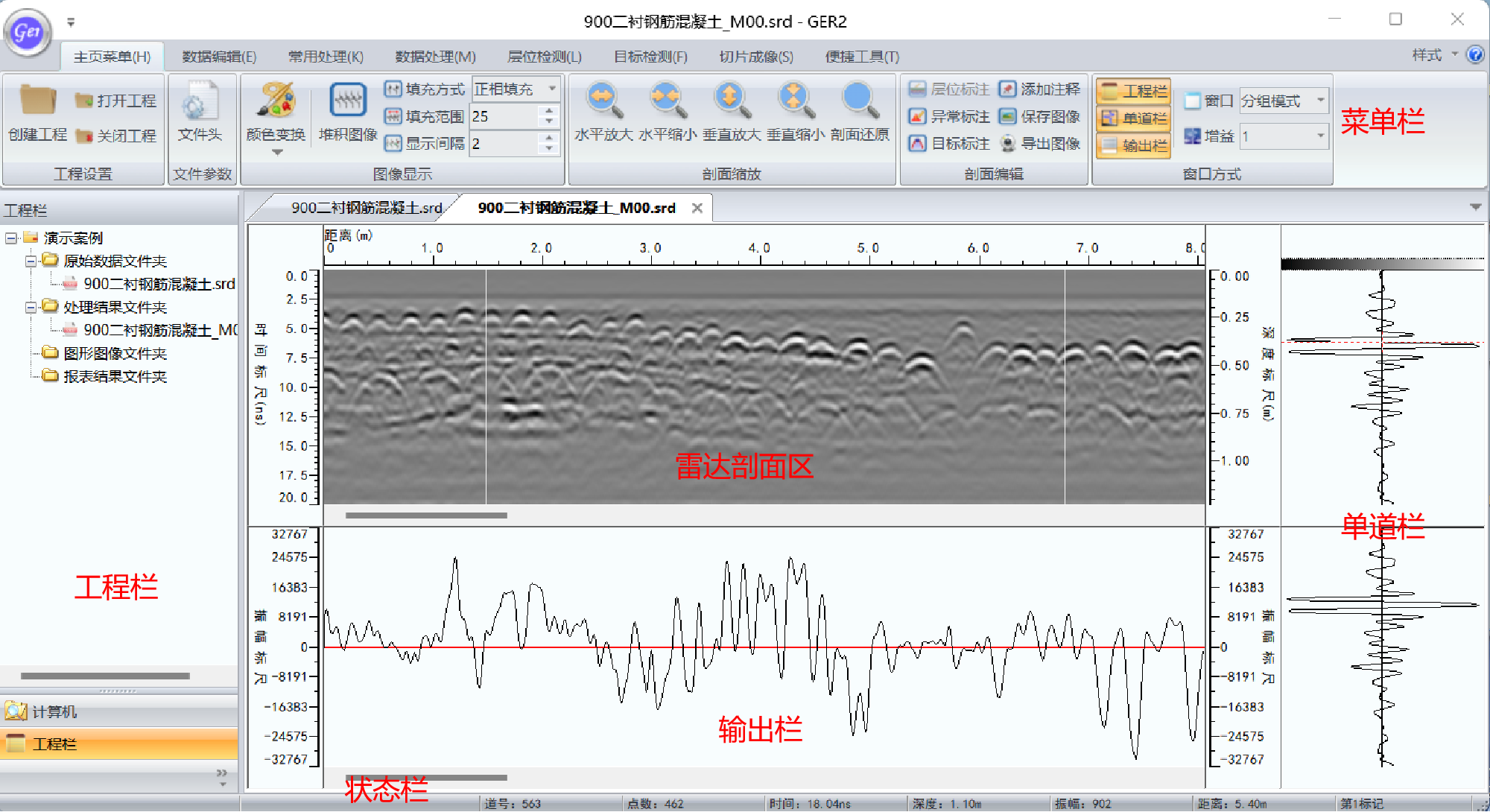Close project with 关闭工程
Viewport: 1490px width, 812px height.
click(115, 136)
